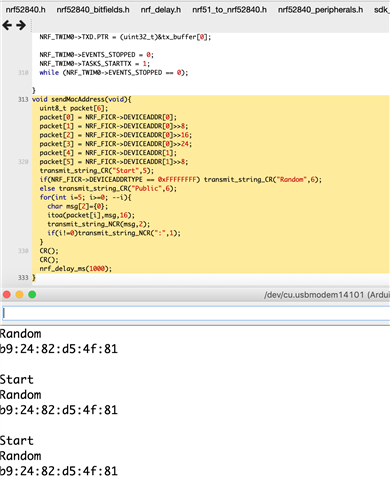
Task: Minimize the serial monitor window
Action: (19, 295)
